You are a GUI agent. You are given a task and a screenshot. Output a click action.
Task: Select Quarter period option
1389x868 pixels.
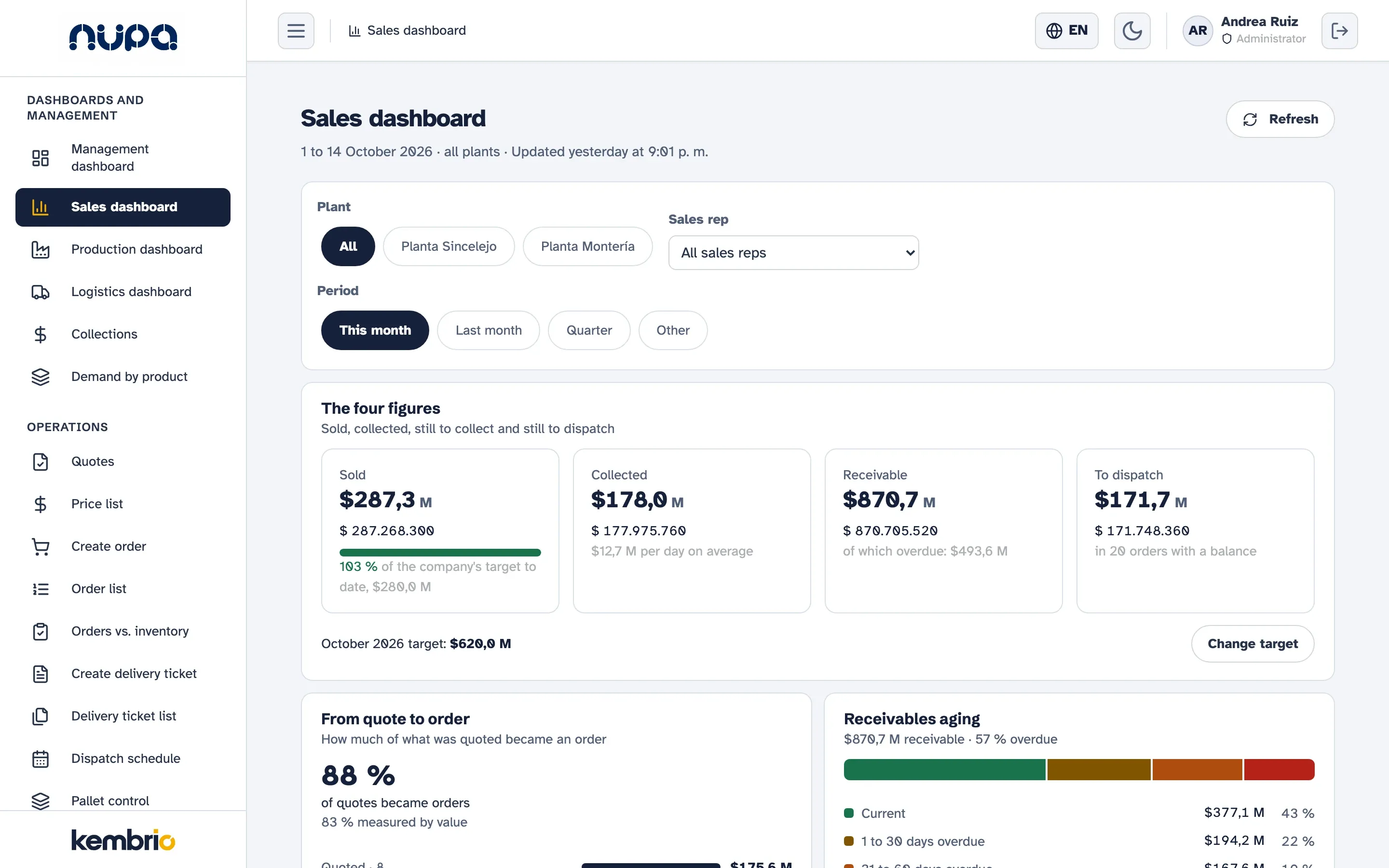[x=589, y=330]
